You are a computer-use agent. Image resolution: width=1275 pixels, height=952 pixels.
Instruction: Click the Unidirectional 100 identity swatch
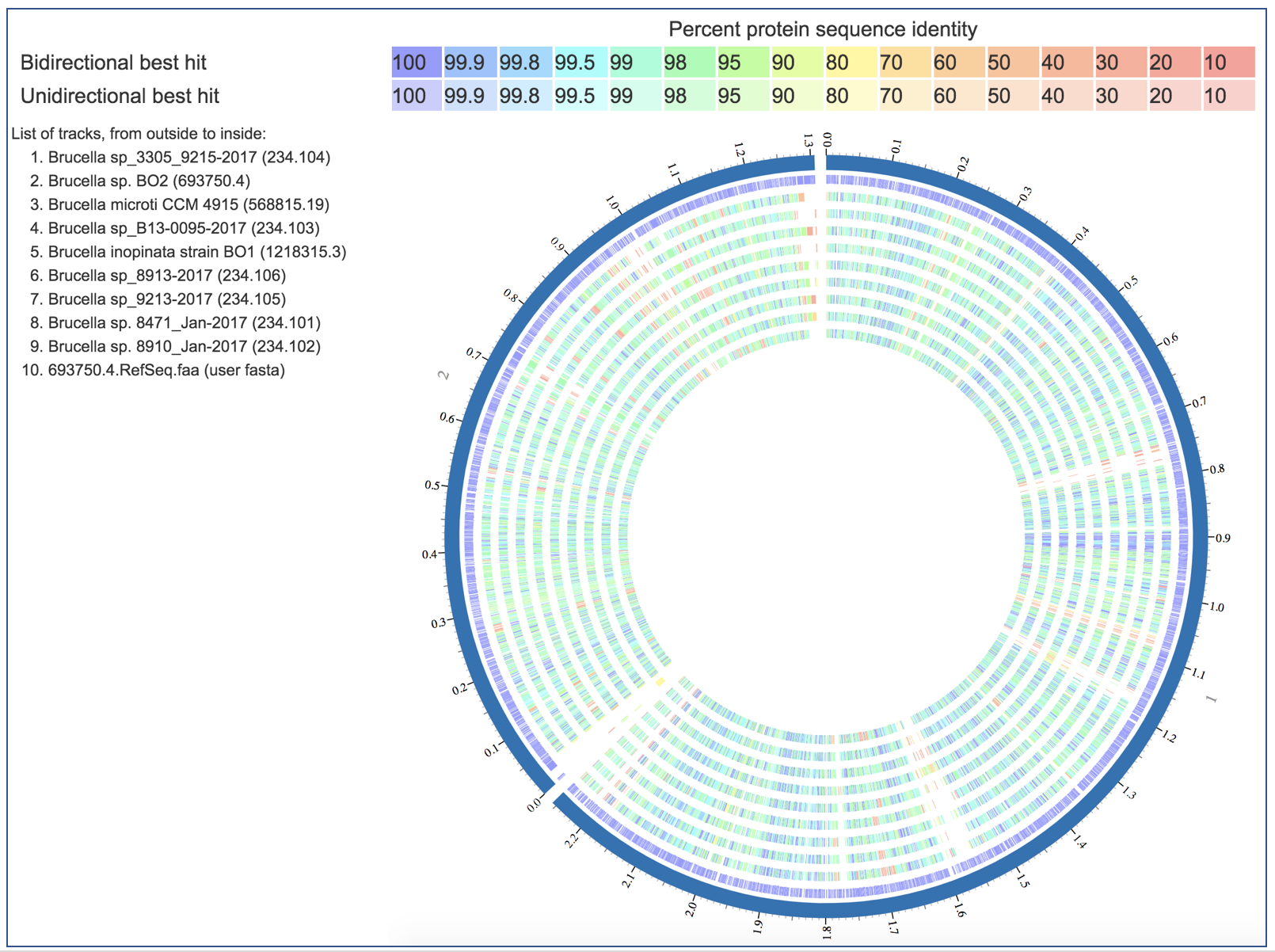pos(417,96)
